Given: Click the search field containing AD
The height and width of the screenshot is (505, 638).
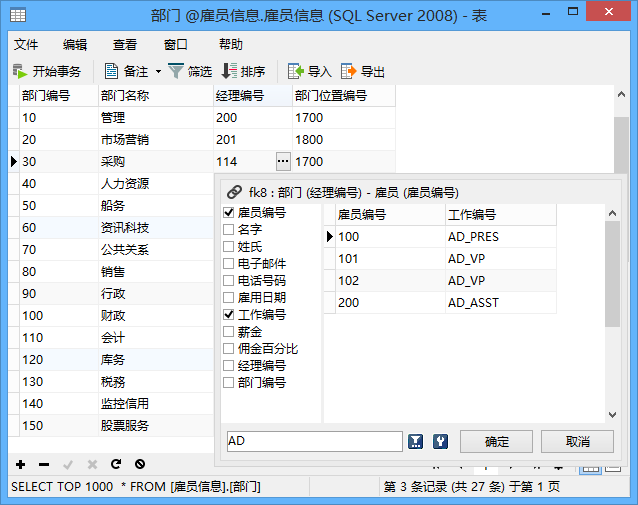Looking at the screenshot, I should pyautogui.click(x=314, y=441).
